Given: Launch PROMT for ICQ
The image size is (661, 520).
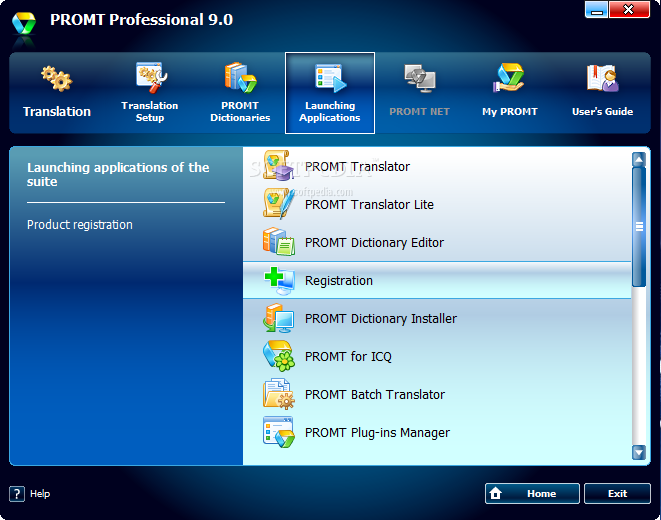Looking at the screenshot, I should (x=437, y=356).
